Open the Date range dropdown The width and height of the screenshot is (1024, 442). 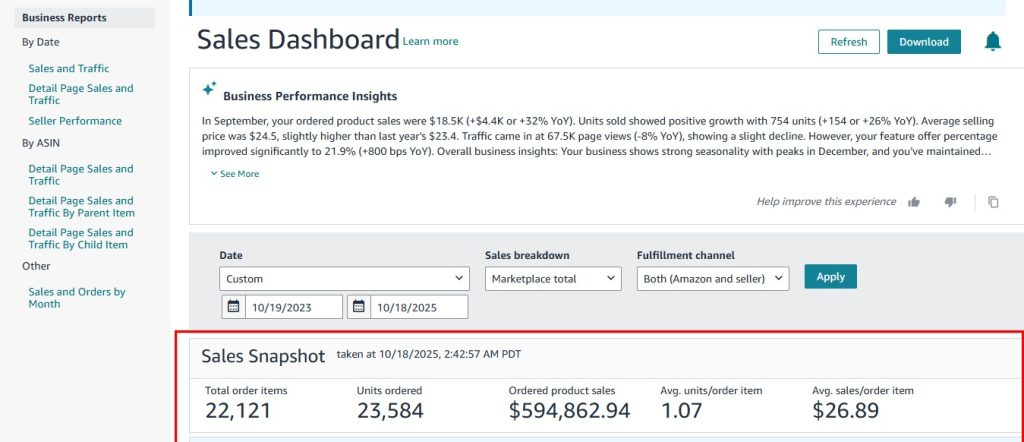pyautogui.click(x=344, y=279)
